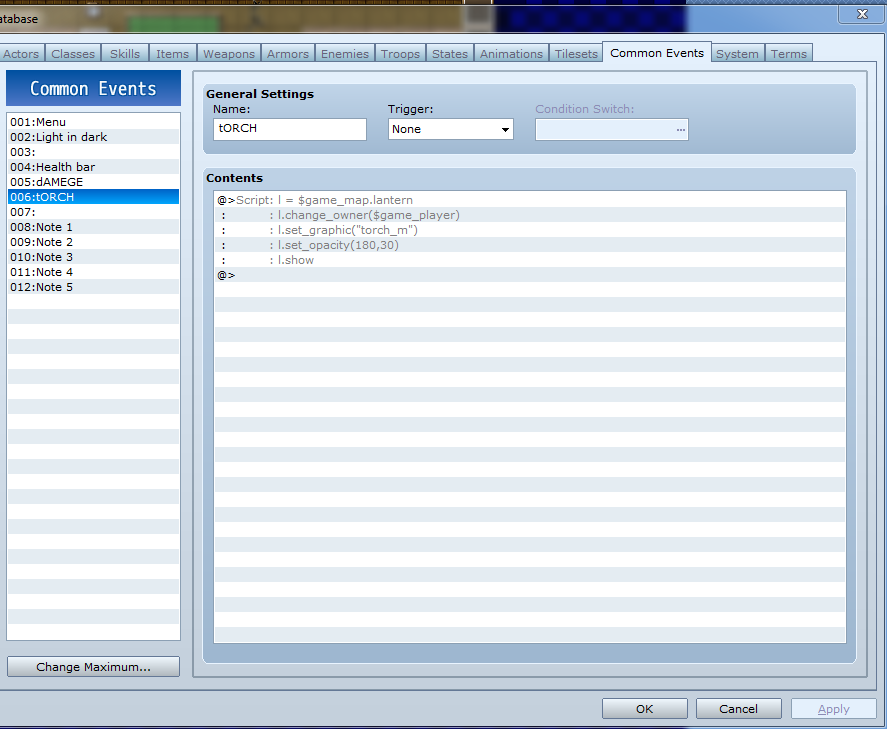The height and width of the screenshot is (729, 887).
Task: Switch to the Armors tab
Action: tap(288, 54)
